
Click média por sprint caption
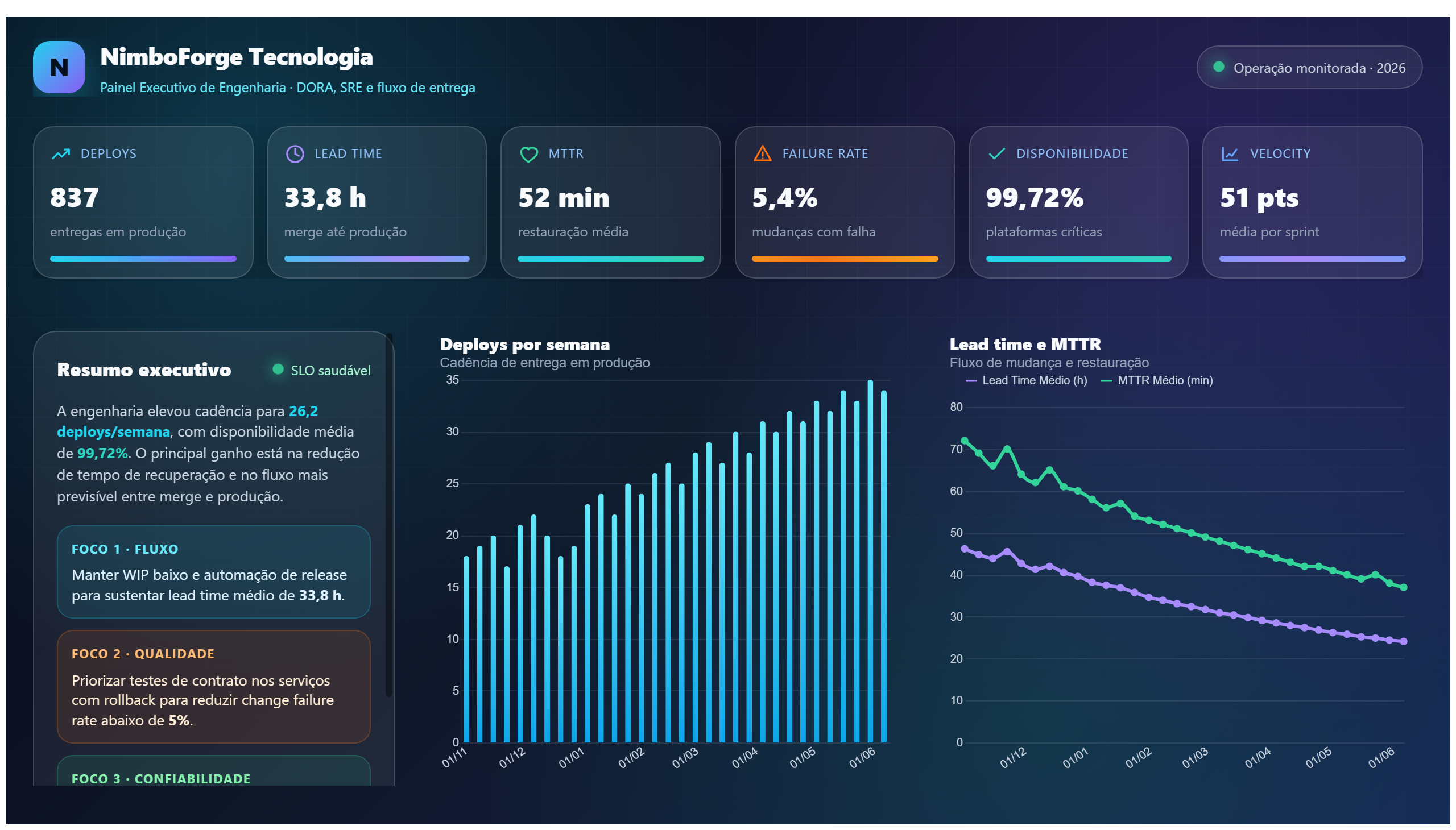click(x=1269, y=232)
